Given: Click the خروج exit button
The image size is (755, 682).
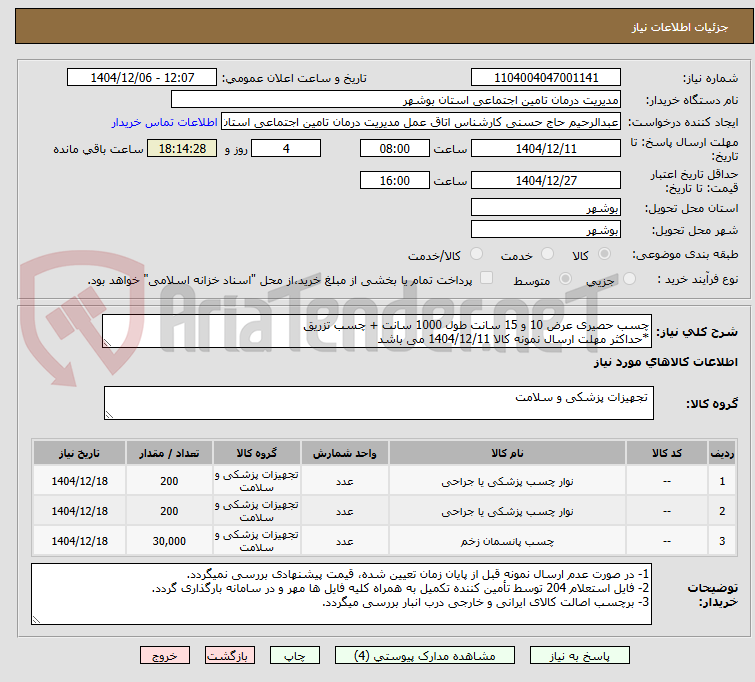Looking at the screenshot, I should [165, 656].
